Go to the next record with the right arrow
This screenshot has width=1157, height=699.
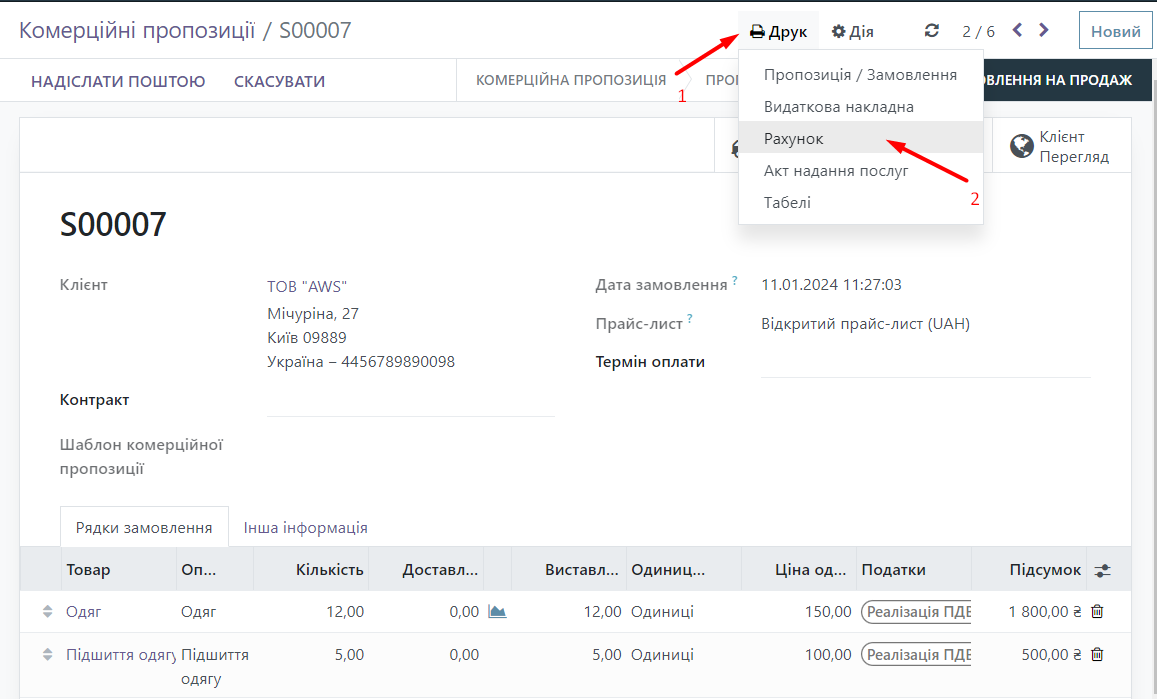(x=1044, y=30)
